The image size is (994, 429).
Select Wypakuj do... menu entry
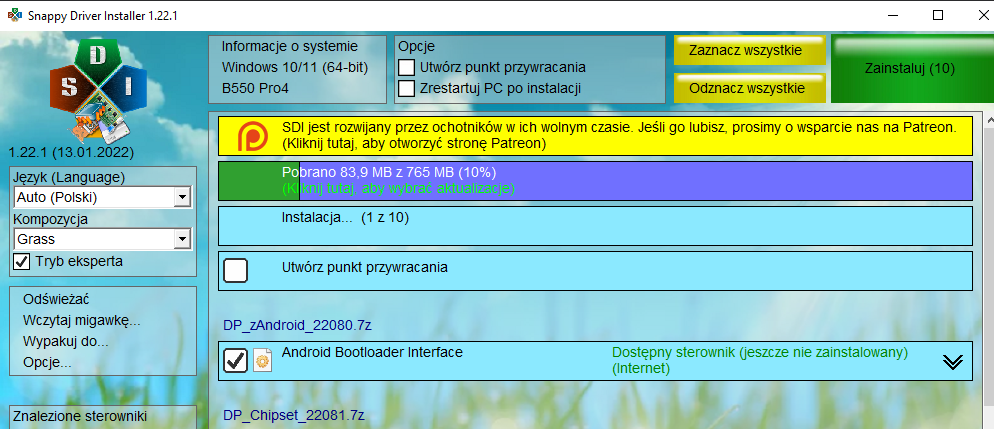pyautogui.click(x=66, y=342)
